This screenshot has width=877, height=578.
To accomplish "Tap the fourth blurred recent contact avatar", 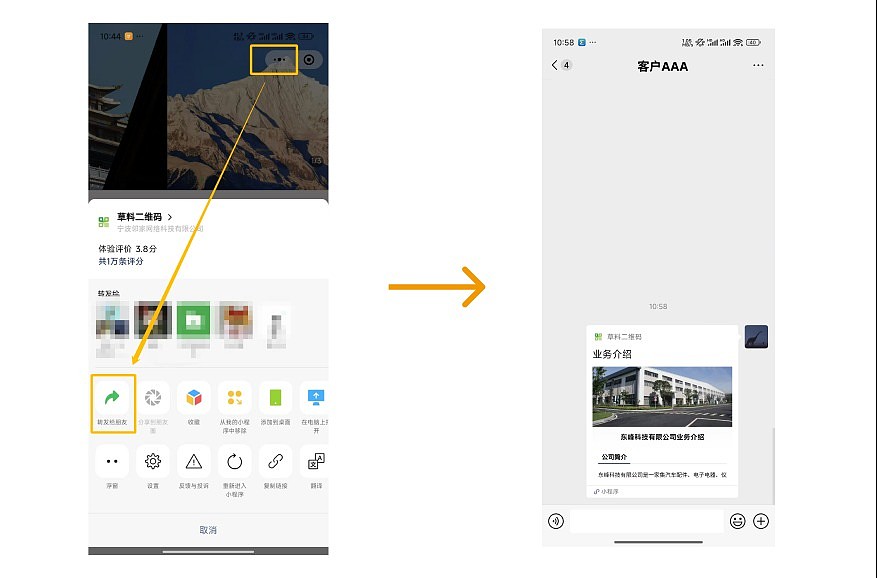I will pyautogui.click(x=235, y=320).
